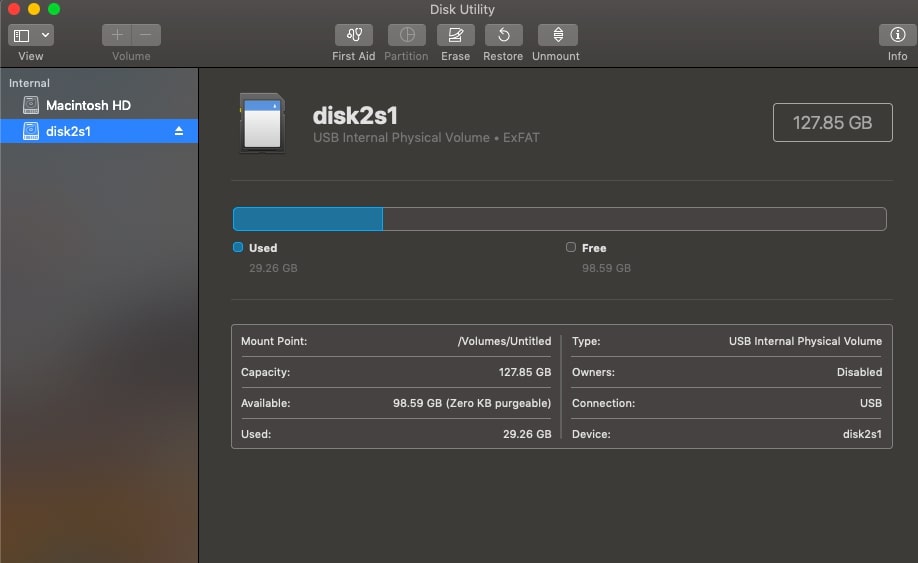Viewport: 918px width, 563px height.
Task: Select disk2s1 in the sidebar
Action: point(68,131)
